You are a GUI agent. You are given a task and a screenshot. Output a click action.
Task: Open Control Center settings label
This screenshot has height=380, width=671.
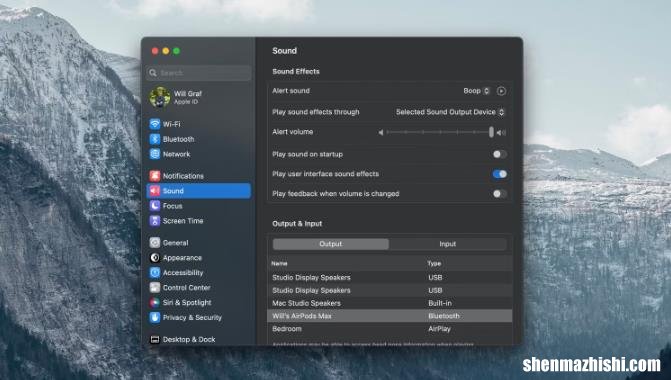[x=187, y=288]
